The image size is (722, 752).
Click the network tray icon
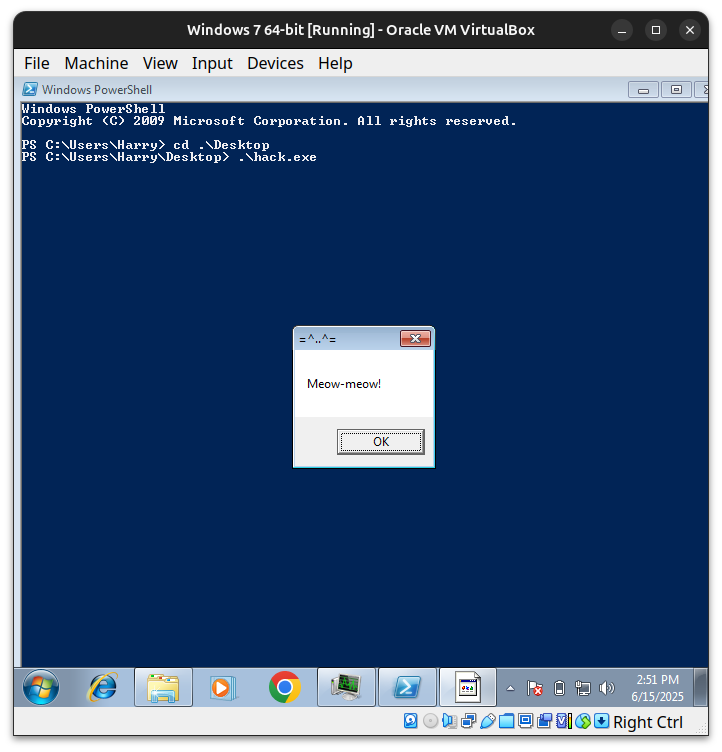tap(583, 689)
